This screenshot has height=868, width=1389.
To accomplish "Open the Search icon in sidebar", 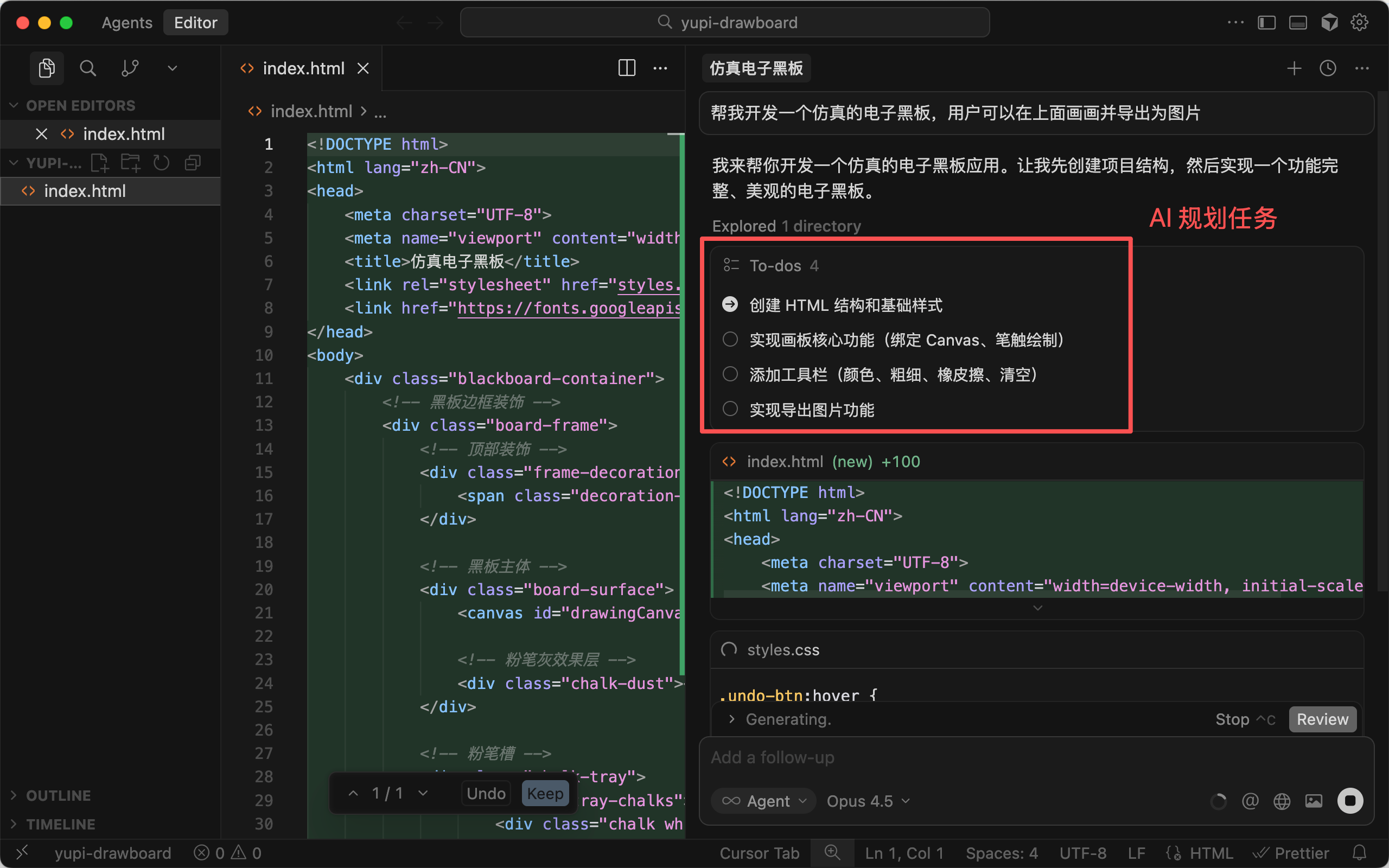I will (87, 68).
